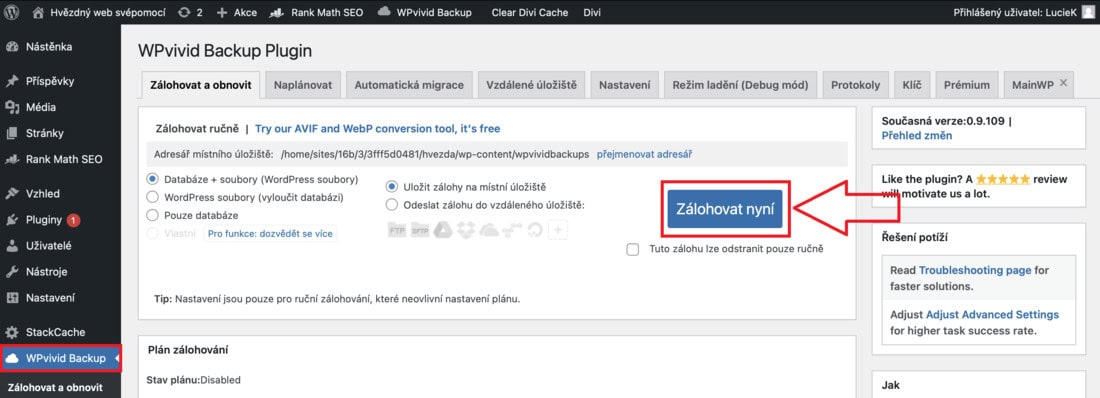
Task: Choose 'Odeslat zálohu do vzdáleného úložiště' radio
Action: (392, 205)
